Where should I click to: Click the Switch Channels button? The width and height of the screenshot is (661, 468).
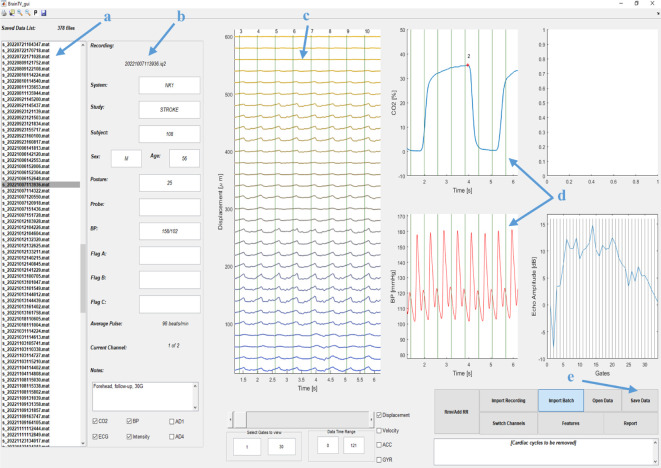coord(508,423)
